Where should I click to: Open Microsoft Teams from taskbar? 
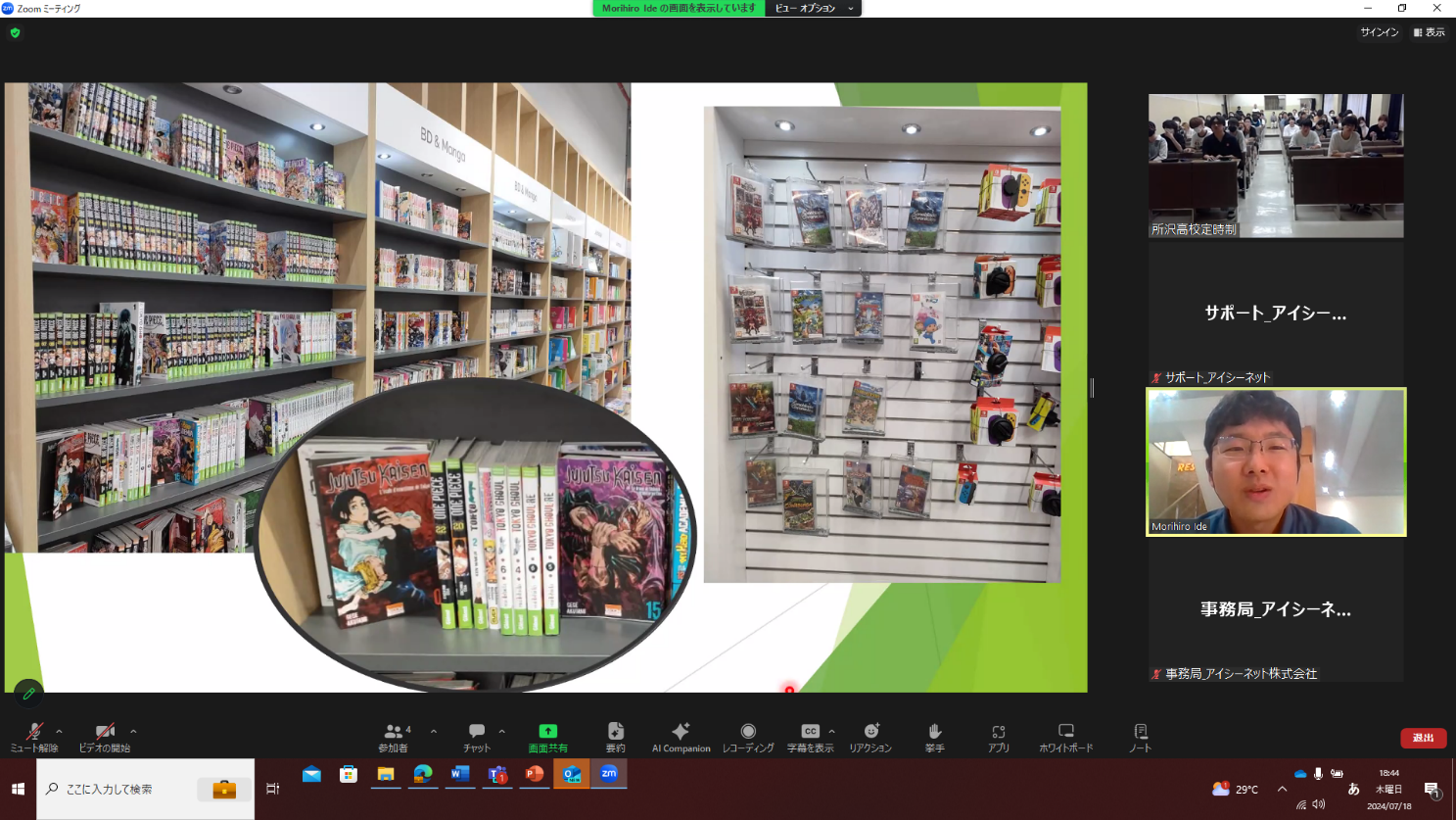click(x=497, y=774)
